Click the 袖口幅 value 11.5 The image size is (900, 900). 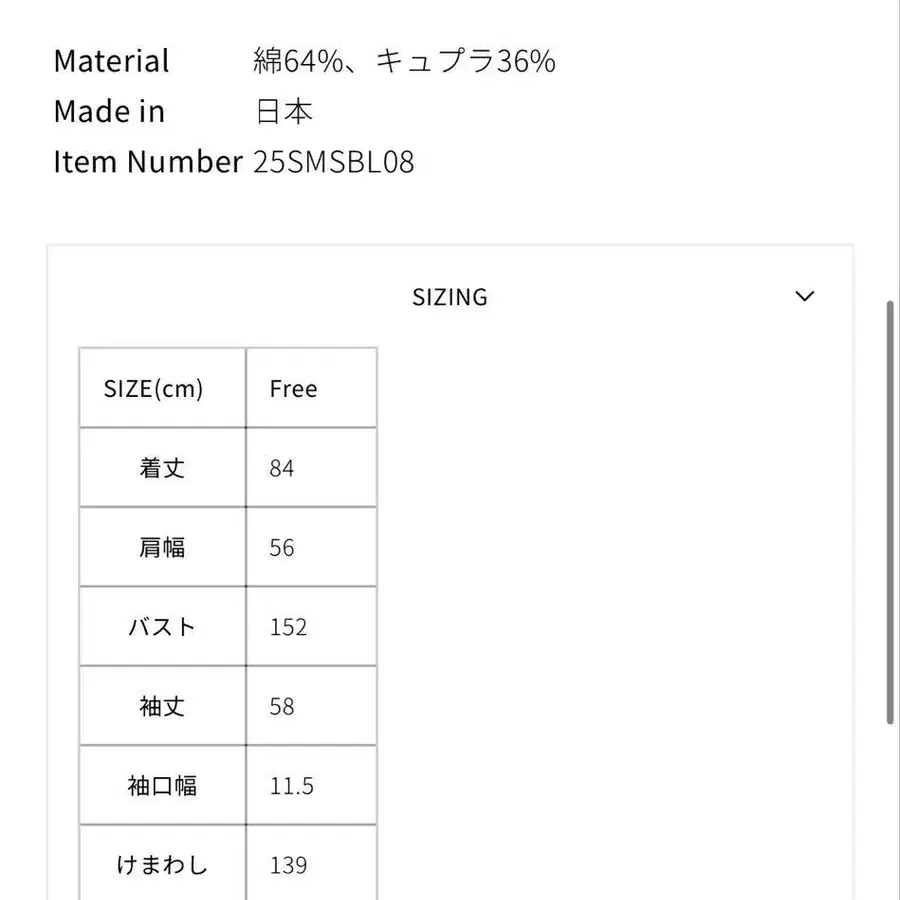point(291,786)
